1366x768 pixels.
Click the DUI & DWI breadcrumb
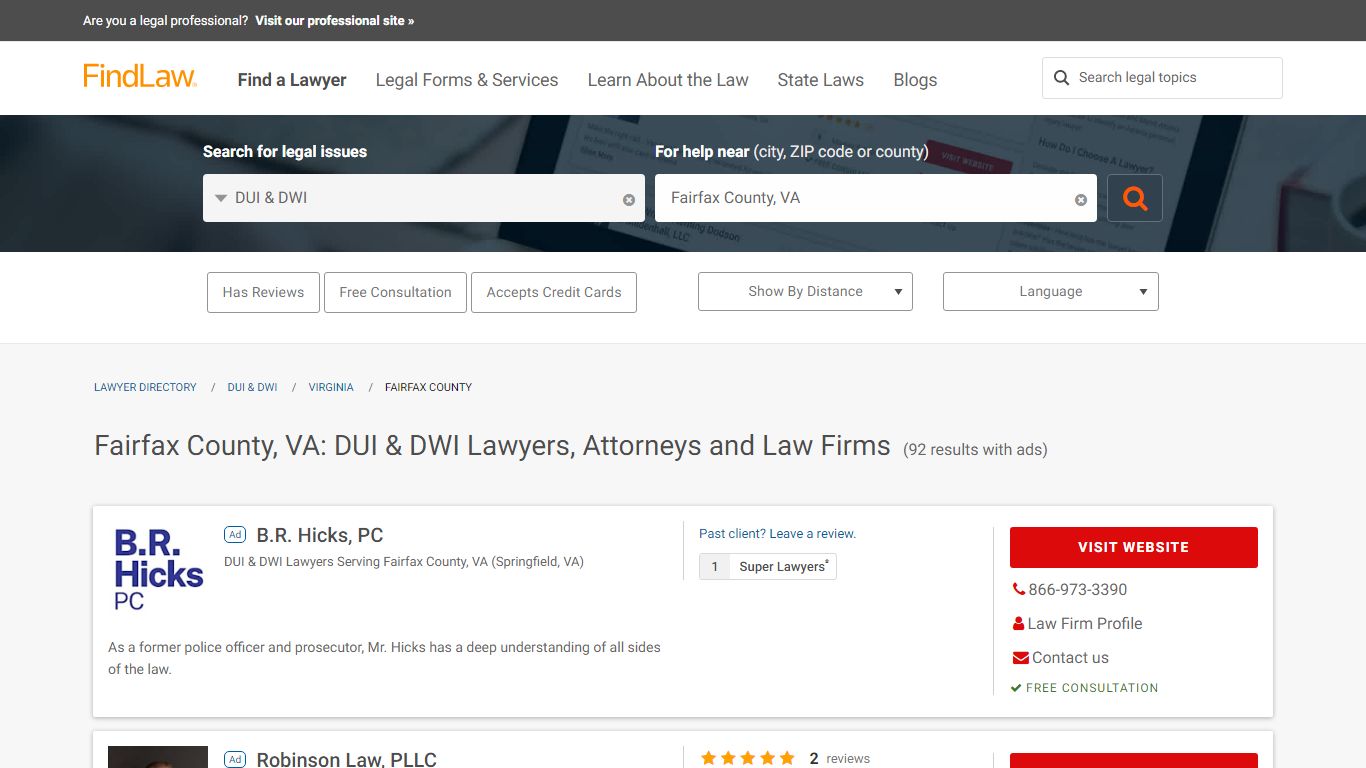[x=252, y=387]
